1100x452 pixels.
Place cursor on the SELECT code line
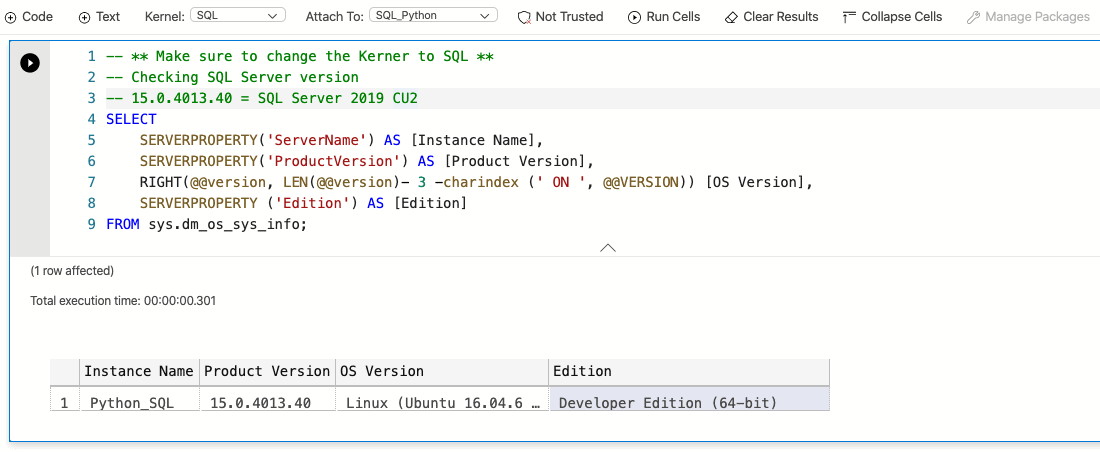[132, 119]
